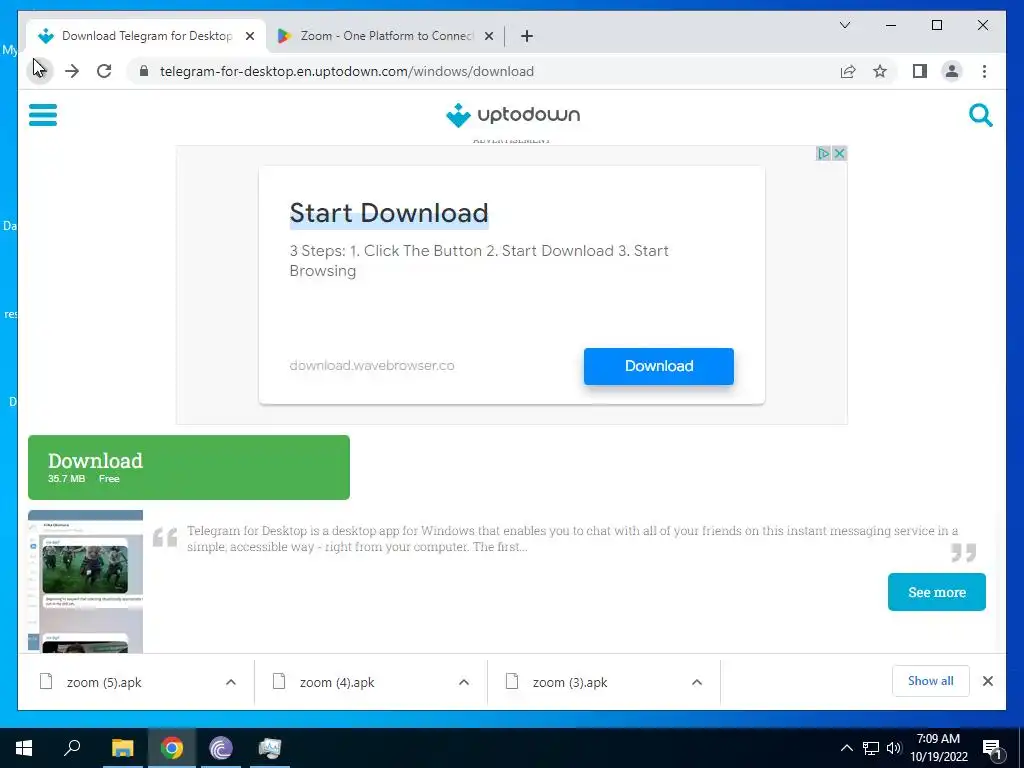Go forward with the browser forward arrow
This screenshot has height=768, width=1024.
[x=72, y=71]
